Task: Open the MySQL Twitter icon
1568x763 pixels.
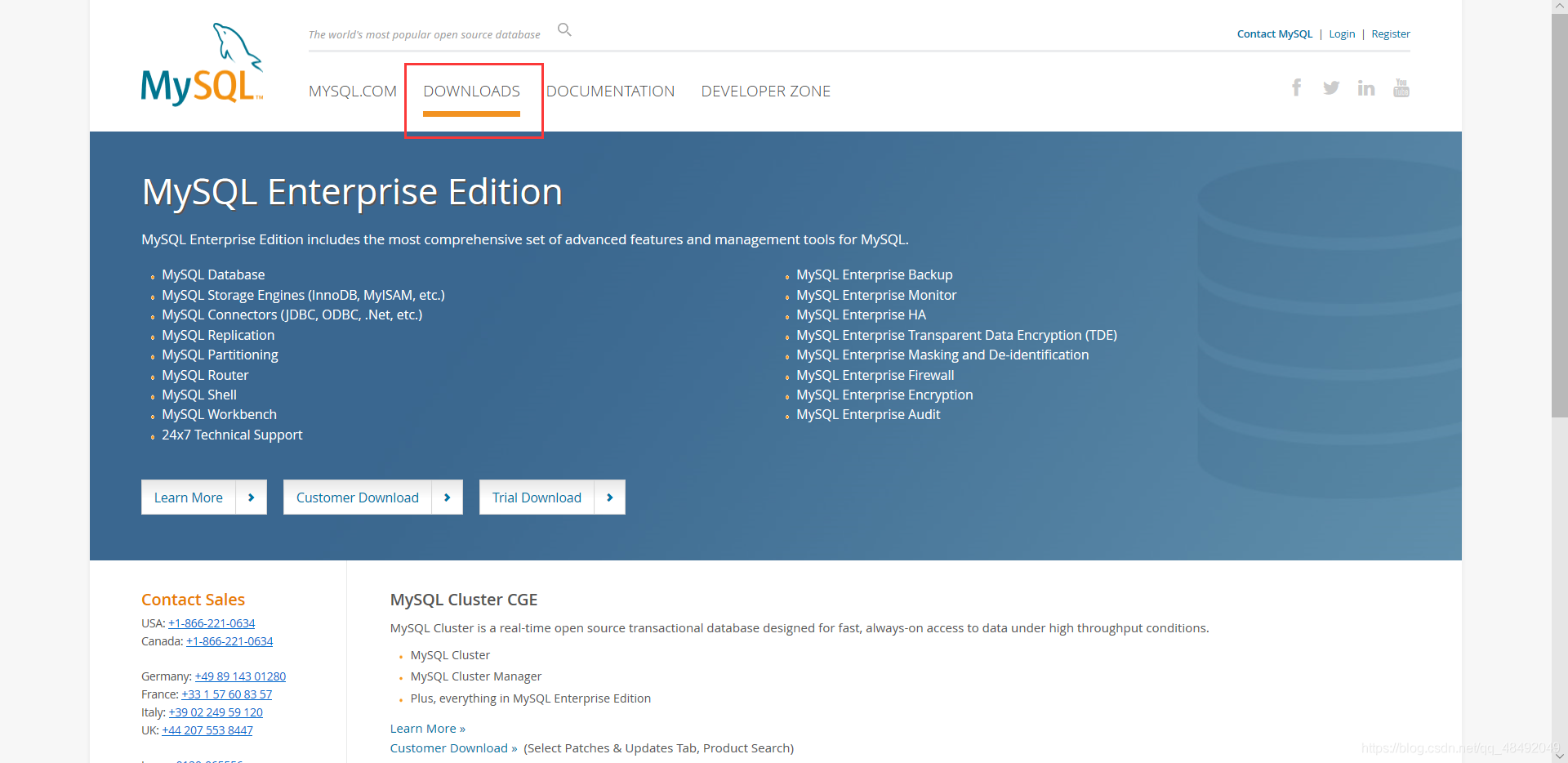Action: (x=1331, y=87)
